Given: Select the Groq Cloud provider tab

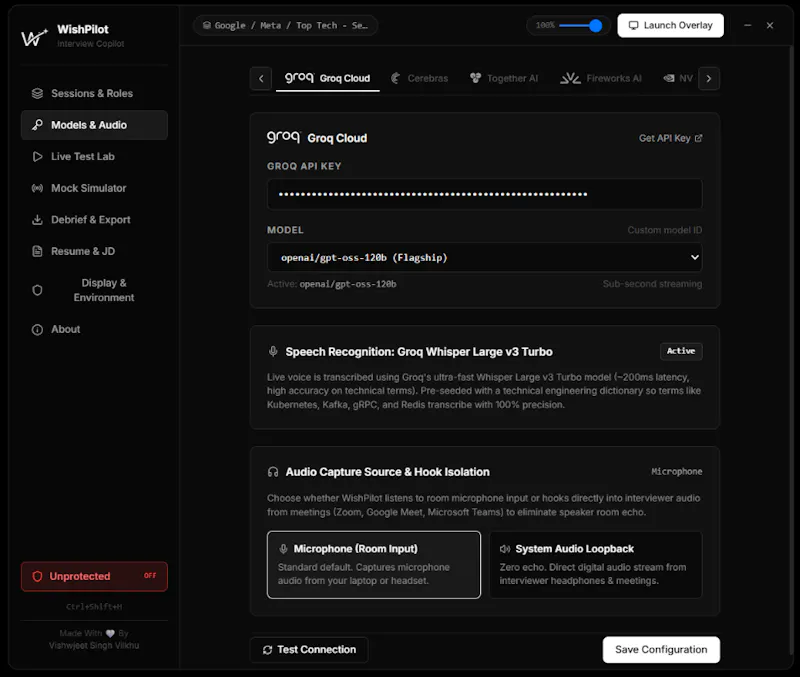Looking at the screenshot, I should pyautogui.click(x=328, y=79).
